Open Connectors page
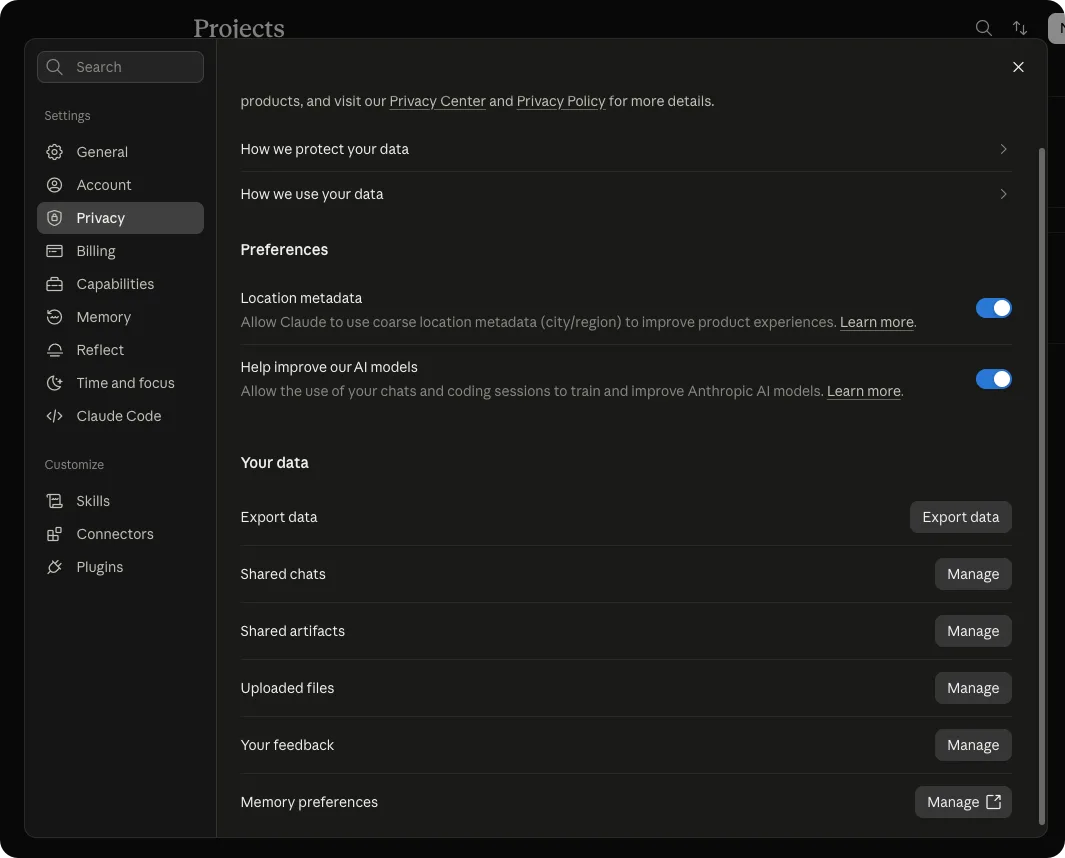The height and width of the screenshot is (858, 1065). coord(120,534)
